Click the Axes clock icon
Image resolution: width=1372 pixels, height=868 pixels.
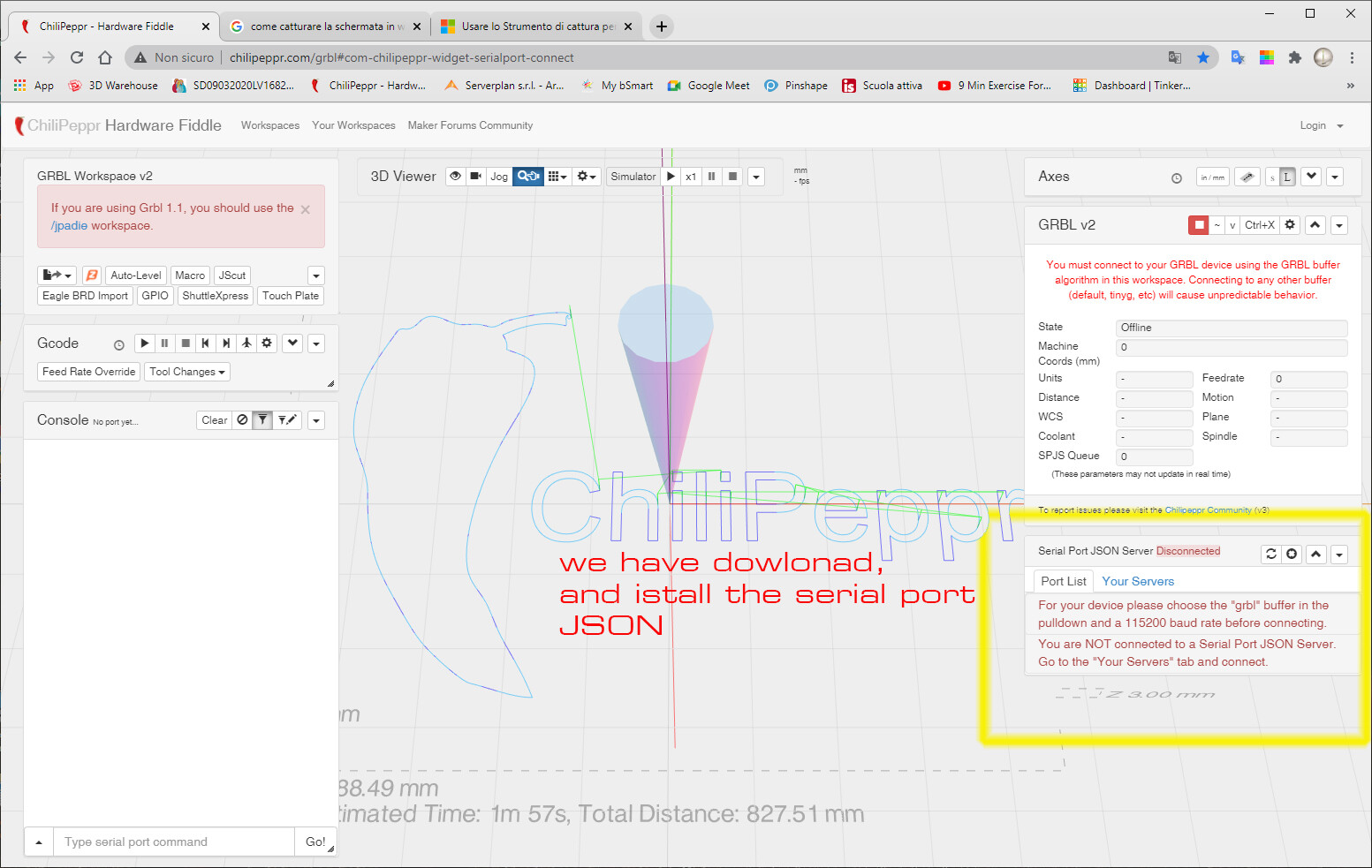pyautogui.click(x=1177, y=177)
